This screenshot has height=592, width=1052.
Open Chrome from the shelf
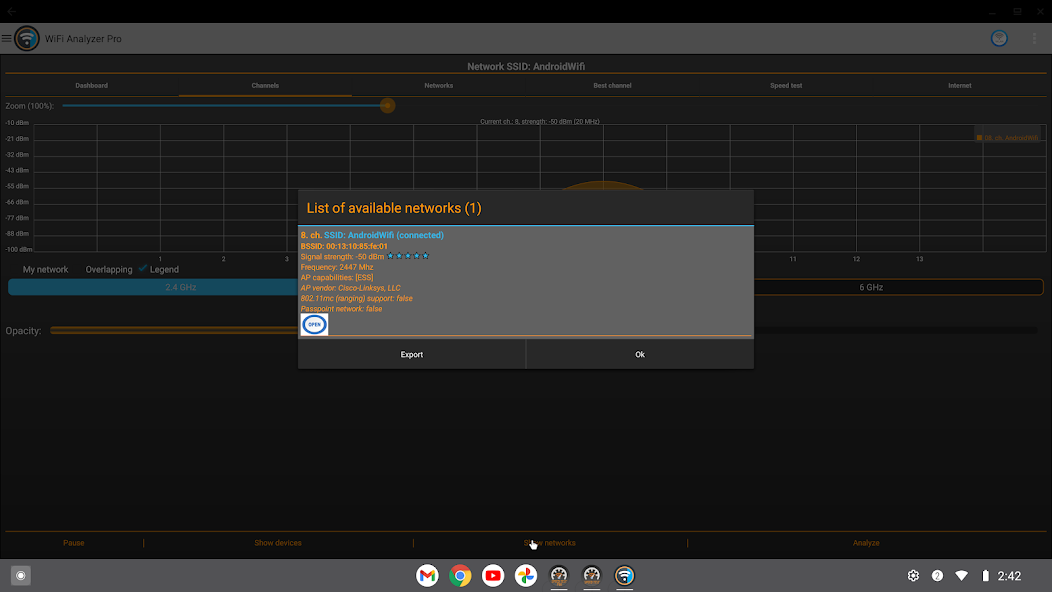[460, 576]
